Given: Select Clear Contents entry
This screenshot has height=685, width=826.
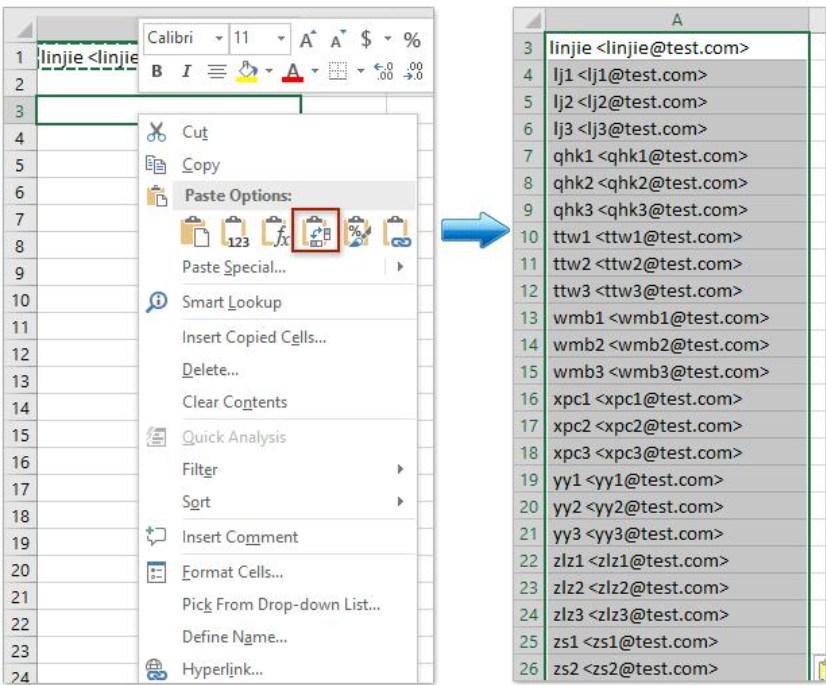Looking at the screenshot, I should 279,402.
